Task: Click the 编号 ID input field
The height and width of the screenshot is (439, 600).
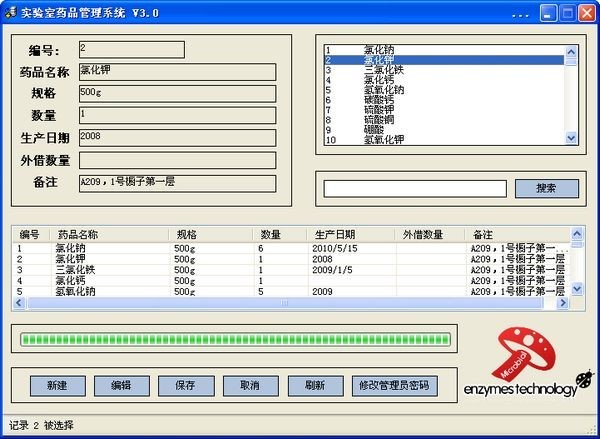Action: click(132, 50)
